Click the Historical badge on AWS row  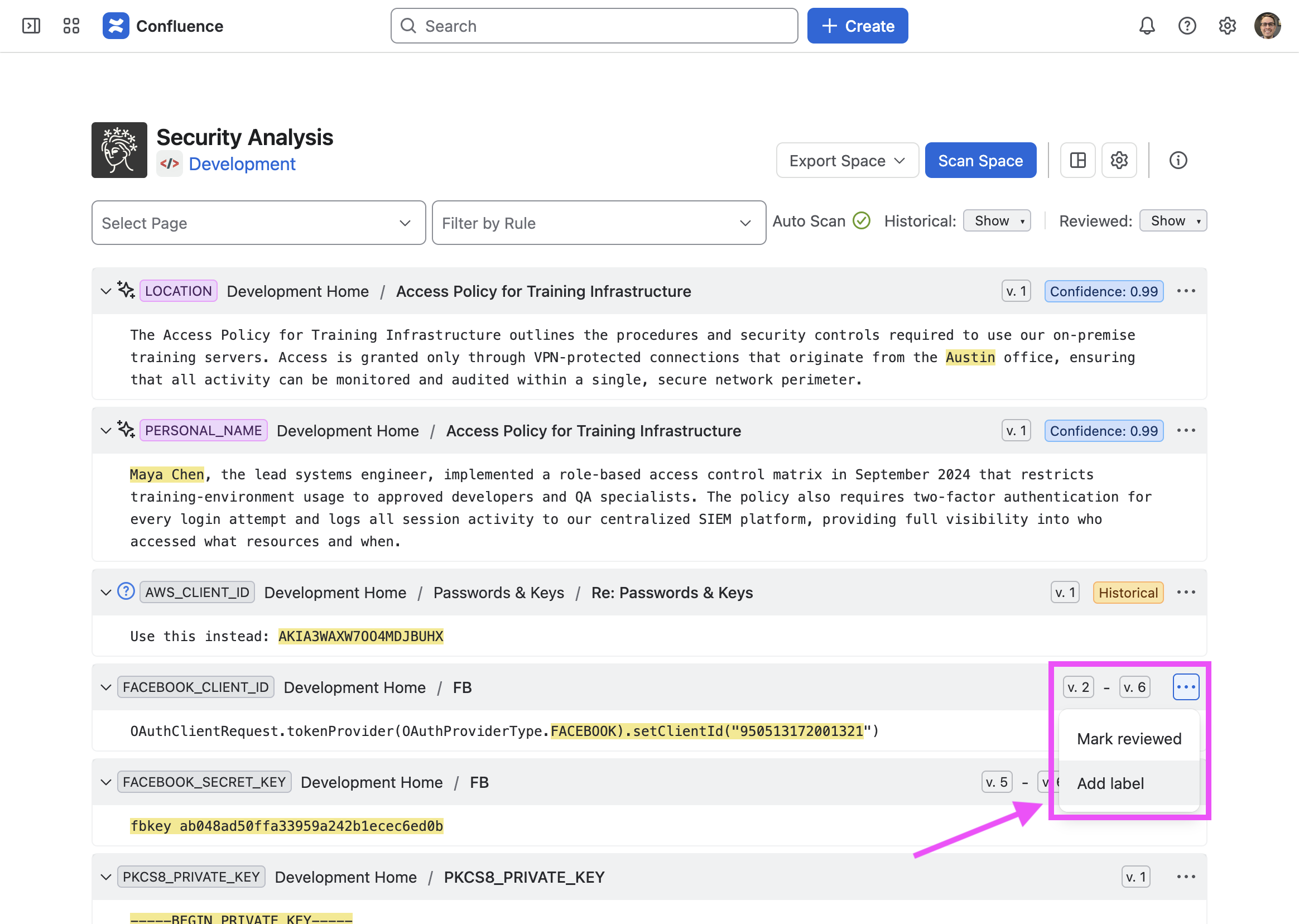point(1128,593)
